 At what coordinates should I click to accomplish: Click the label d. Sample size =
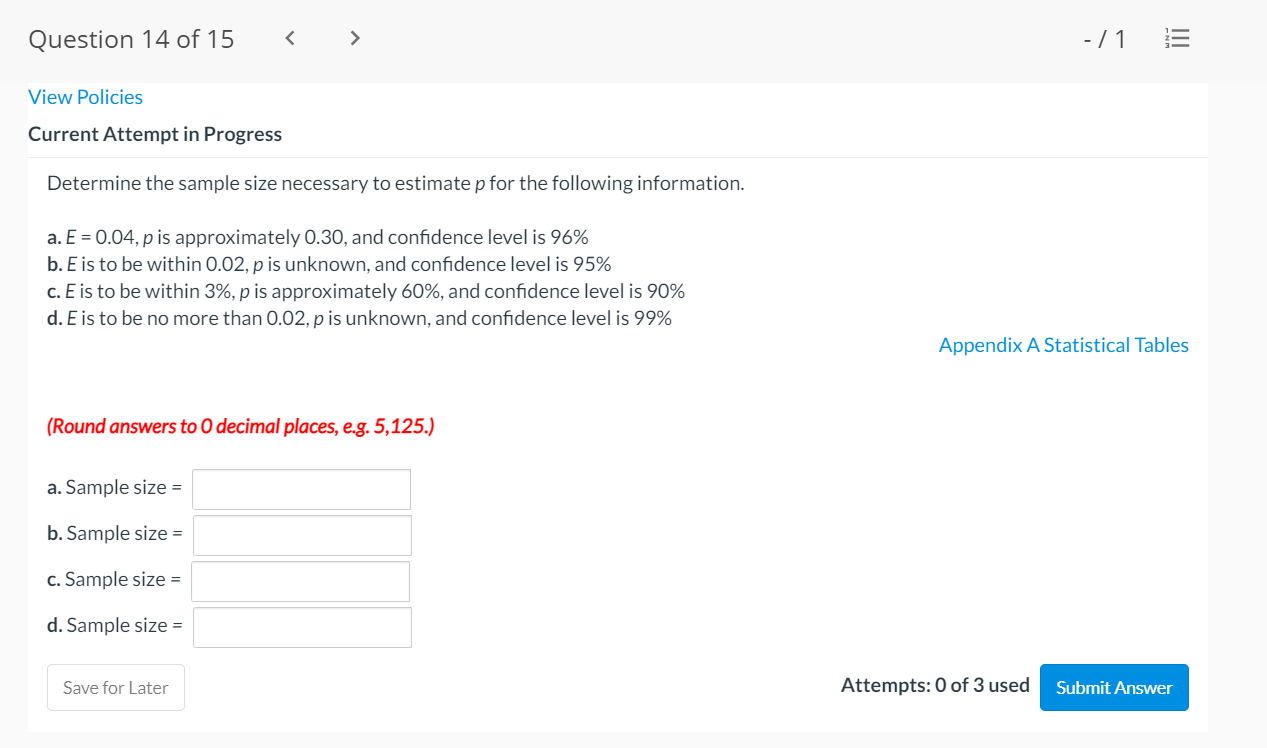click(115, 626)
